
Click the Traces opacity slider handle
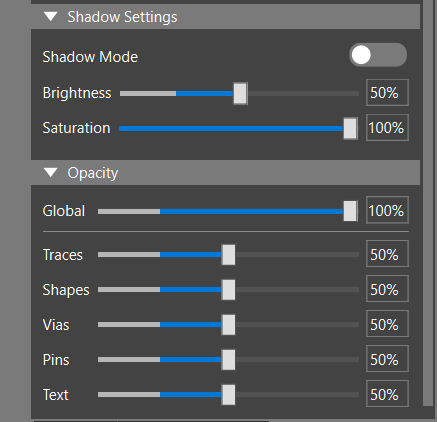(228, 255)
